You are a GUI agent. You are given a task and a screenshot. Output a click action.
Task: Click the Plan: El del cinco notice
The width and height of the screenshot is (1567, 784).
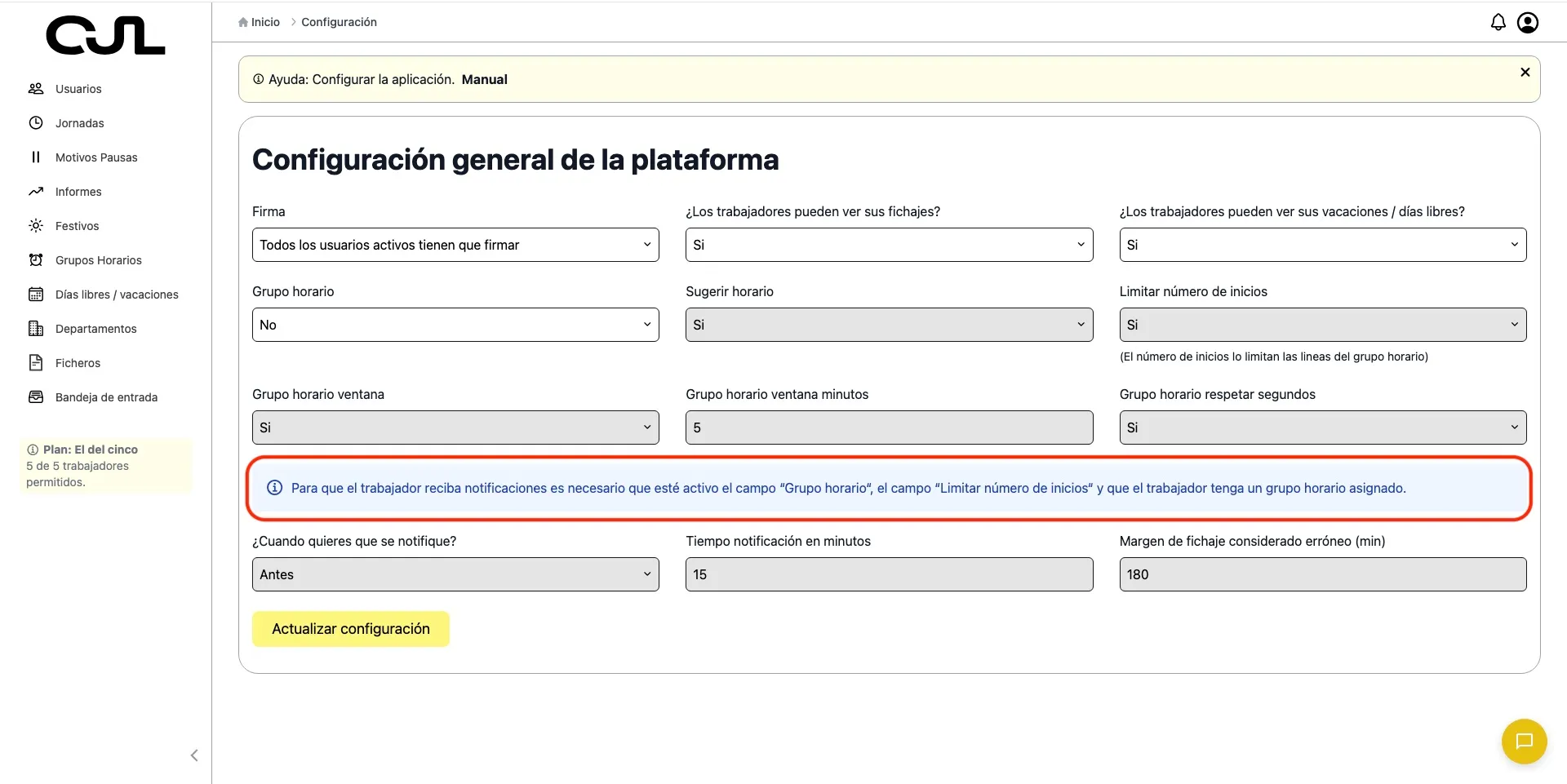pyautogui.click(x=106, y=466)
